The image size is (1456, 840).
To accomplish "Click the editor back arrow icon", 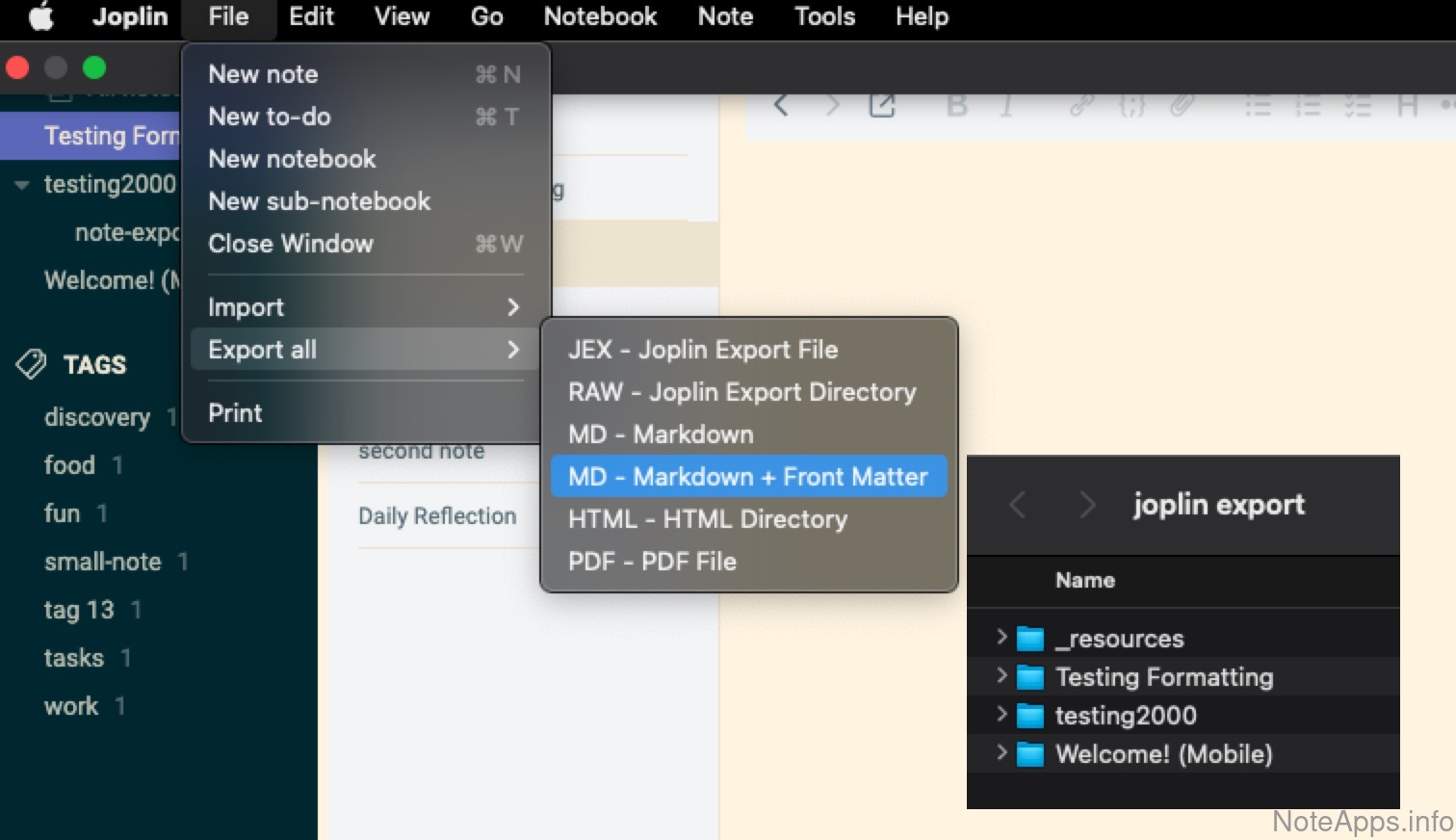I will point(781,106).
